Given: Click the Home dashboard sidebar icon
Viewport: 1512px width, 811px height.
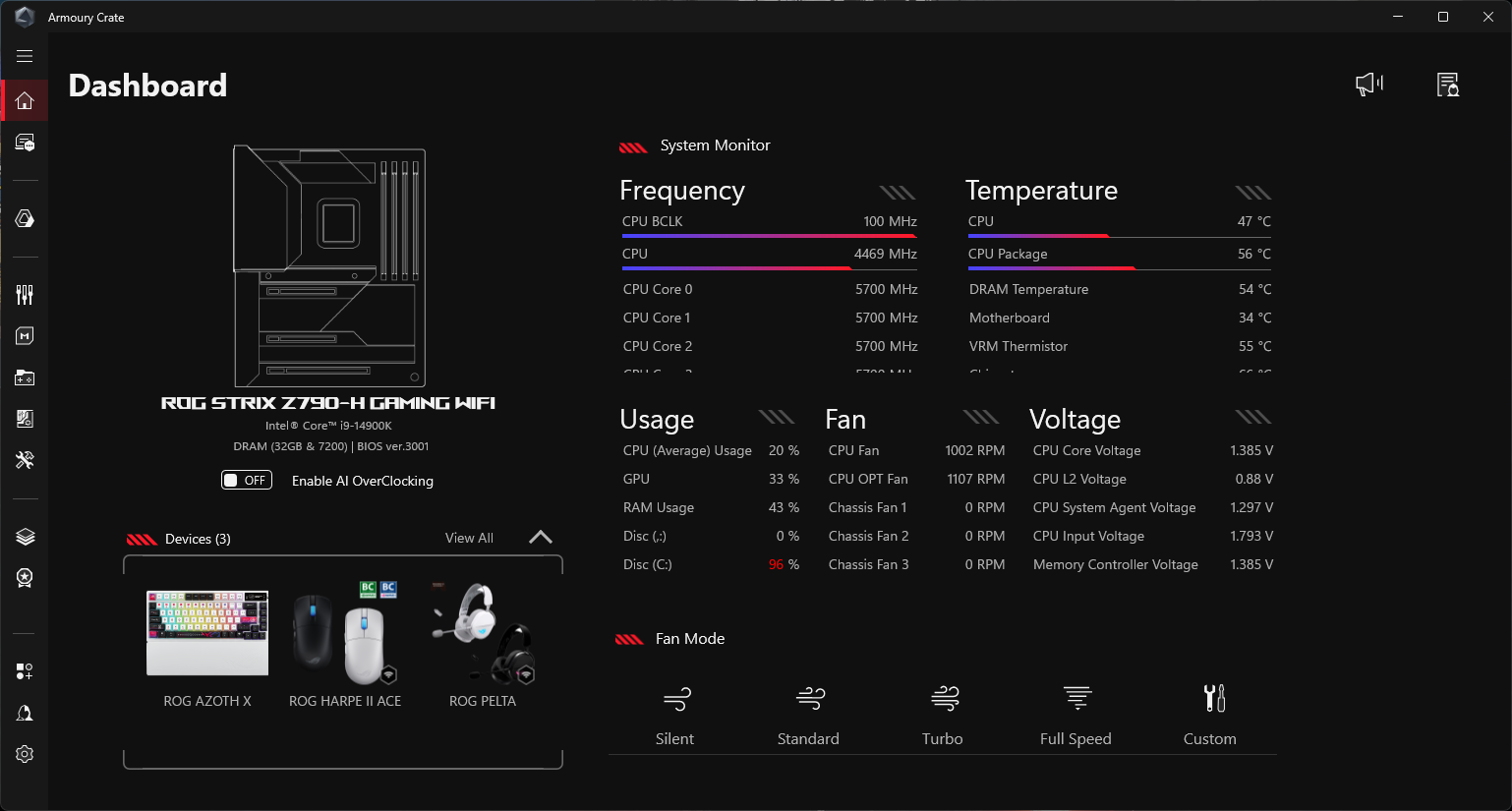Looking at the screenshot, I should 25,101.
